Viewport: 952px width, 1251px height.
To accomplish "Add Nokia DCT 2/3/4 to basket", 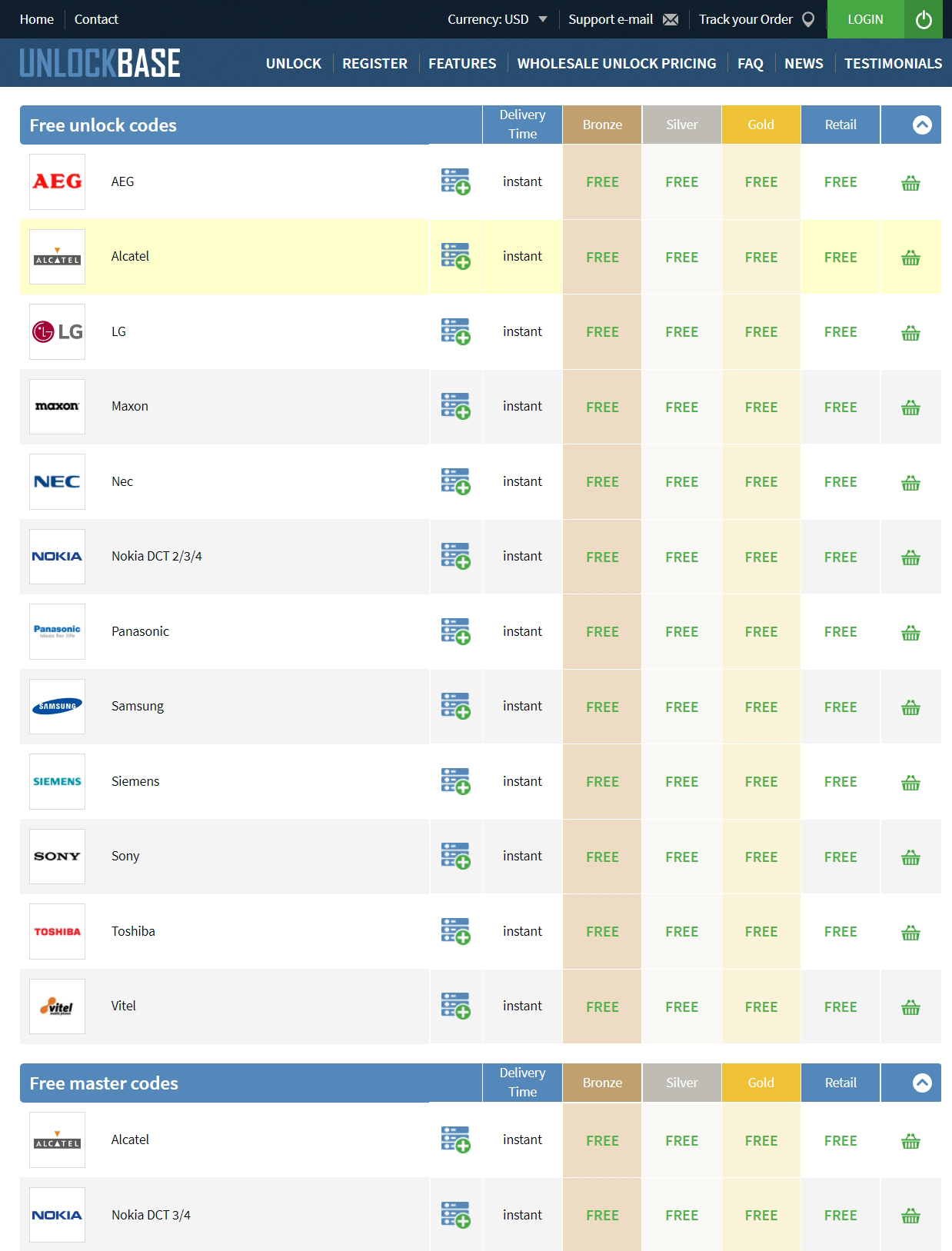I will 910,557.
